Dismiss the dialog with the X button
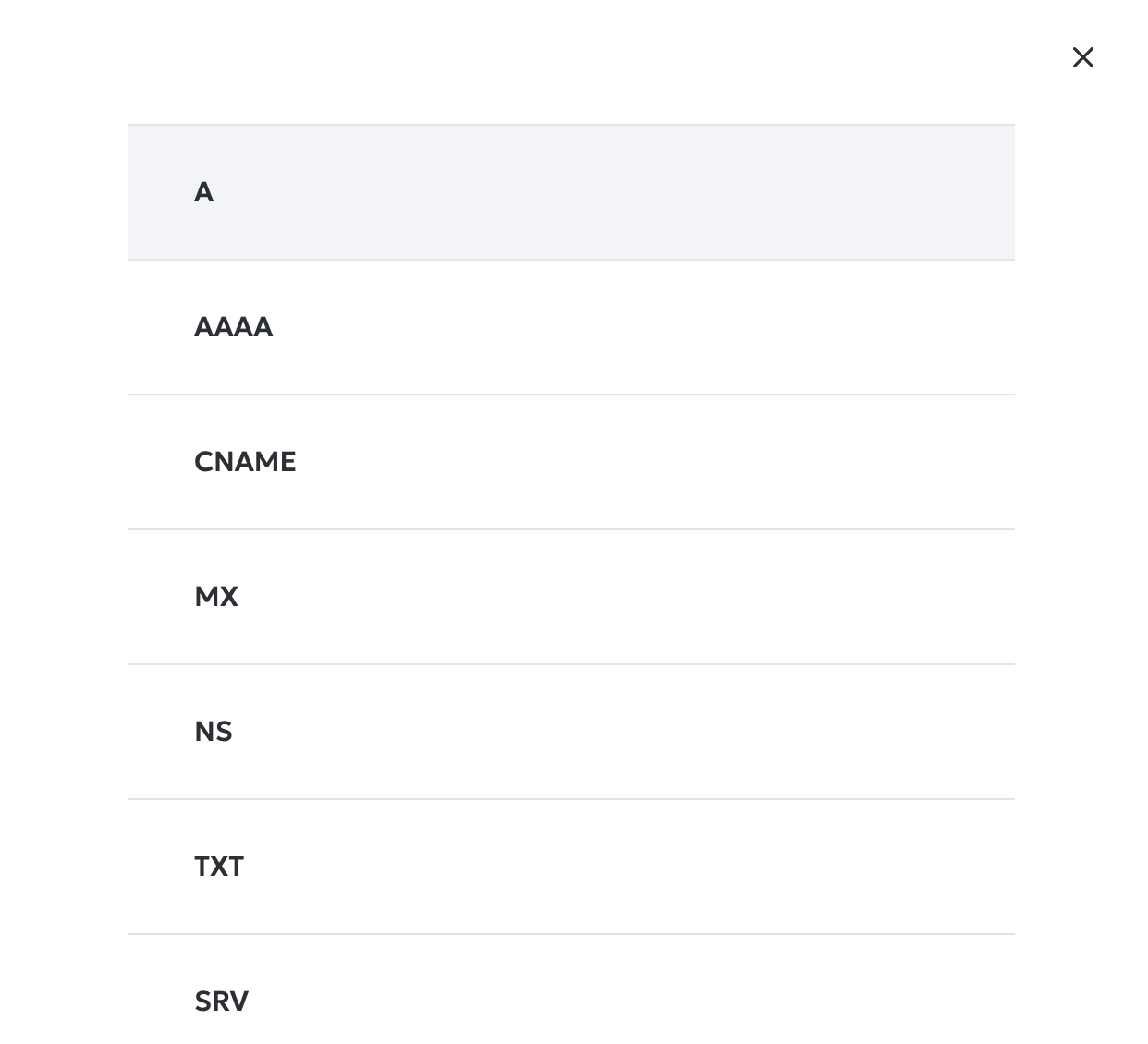The image size is (1148, 1044). pyautogui.click(x=1082, y=57)
